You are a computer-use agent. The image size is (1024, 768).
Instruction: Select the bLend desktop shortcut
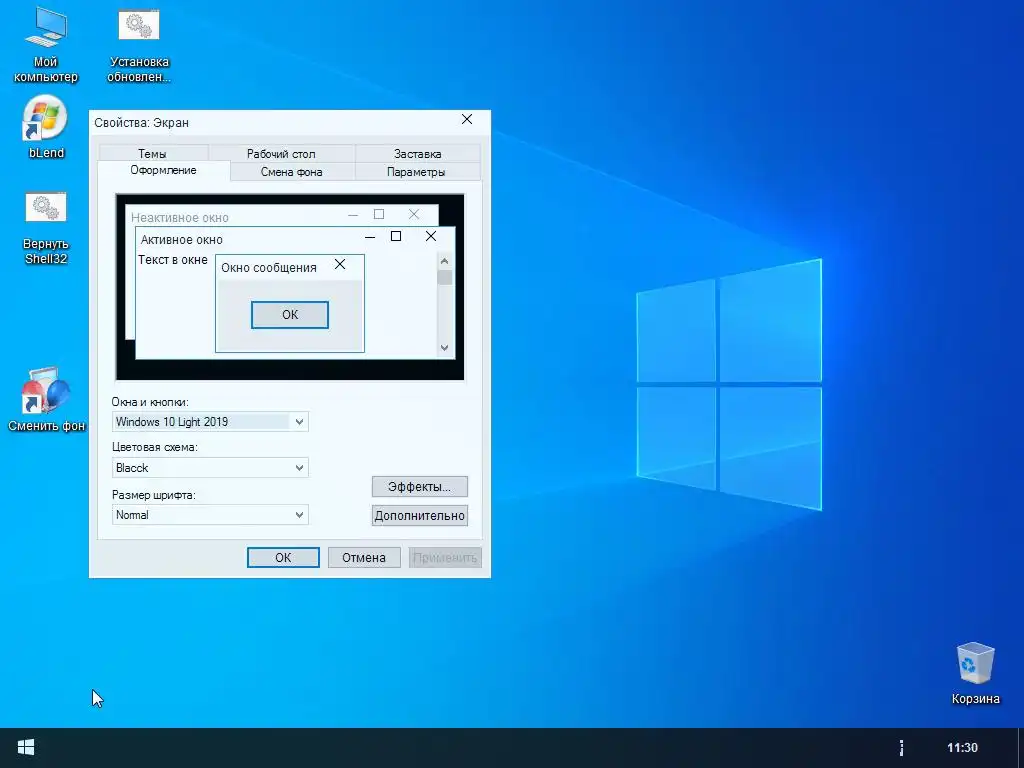click(x=46, y=128)
